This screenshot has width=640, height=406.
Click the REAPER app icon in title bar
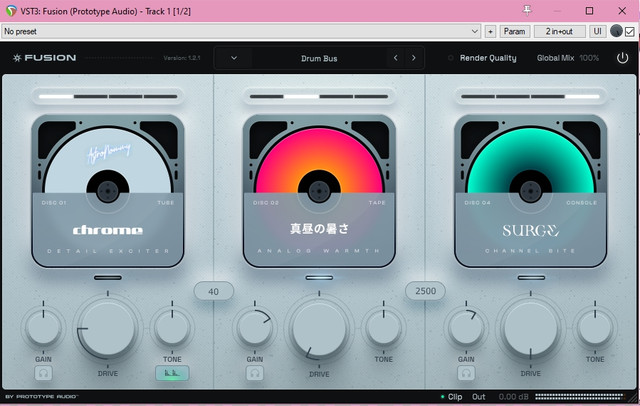(11, 11)
